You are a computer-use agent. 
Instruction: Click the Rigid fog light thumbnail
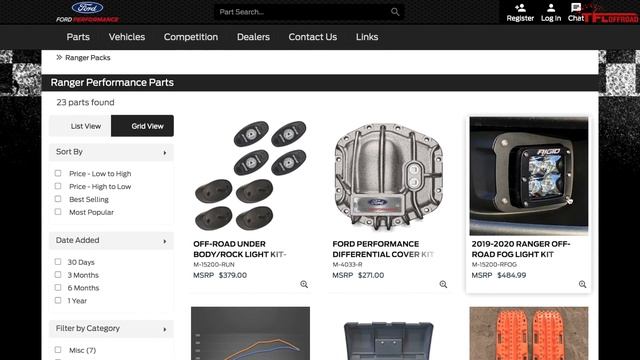click(529, 176)
